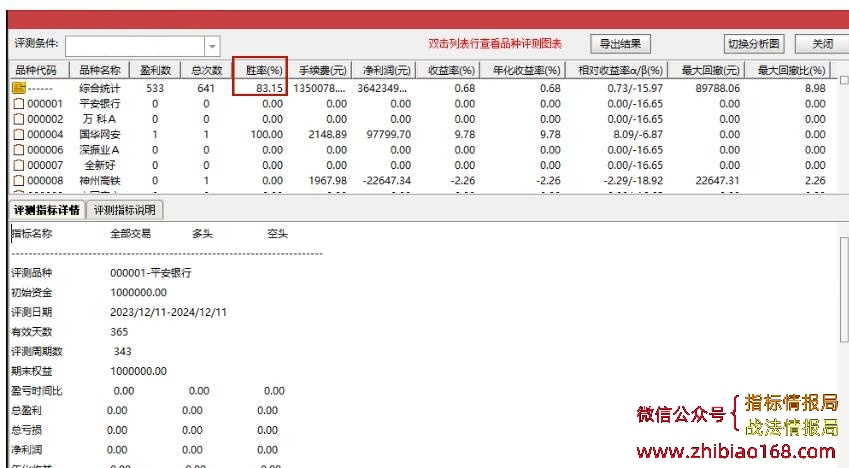
Task: Click the 评测条件 input field
Action: coord(135,46)
